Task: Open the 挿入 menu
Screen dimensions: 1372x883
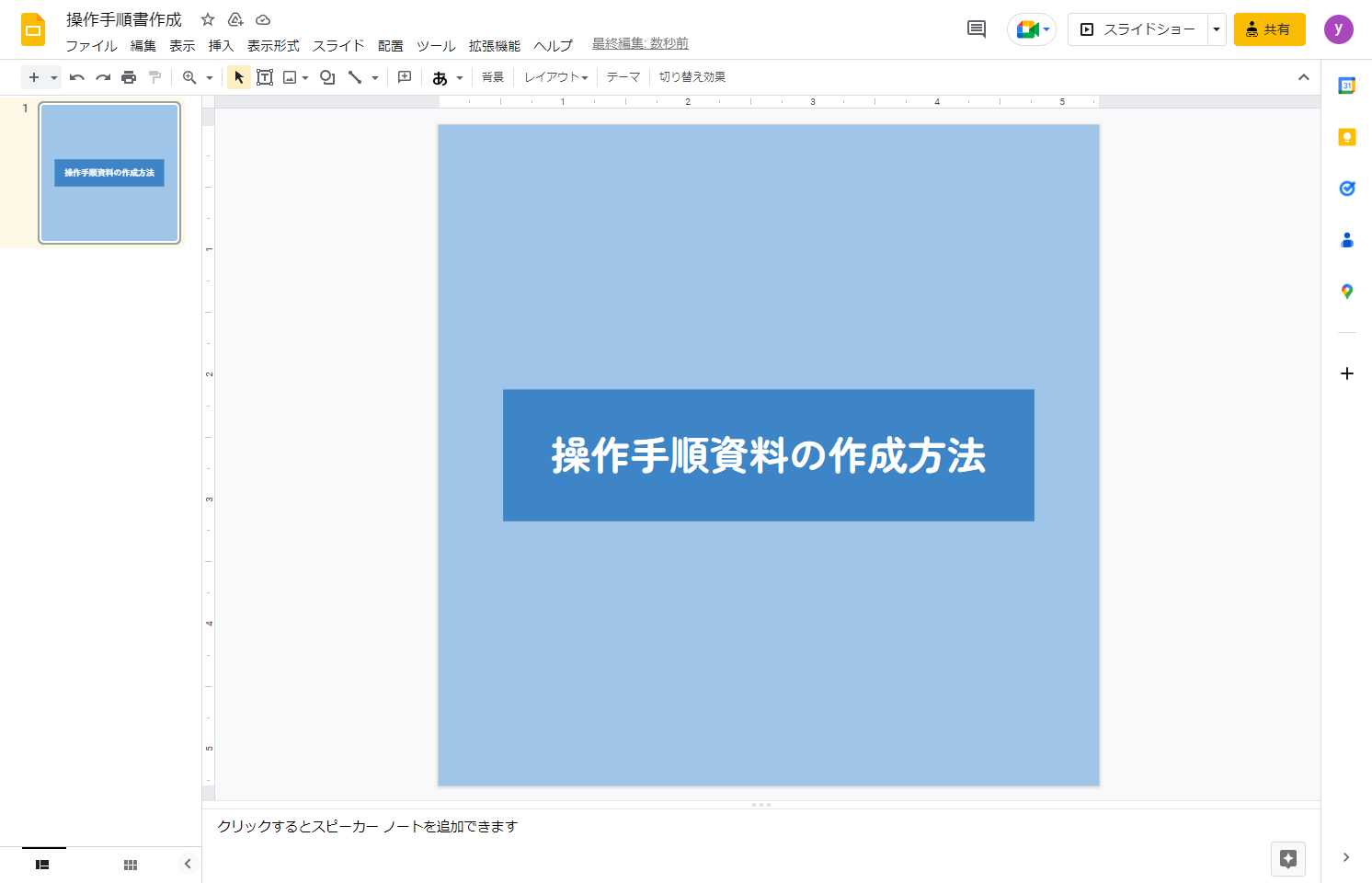Action: click(x=221, y=45)
